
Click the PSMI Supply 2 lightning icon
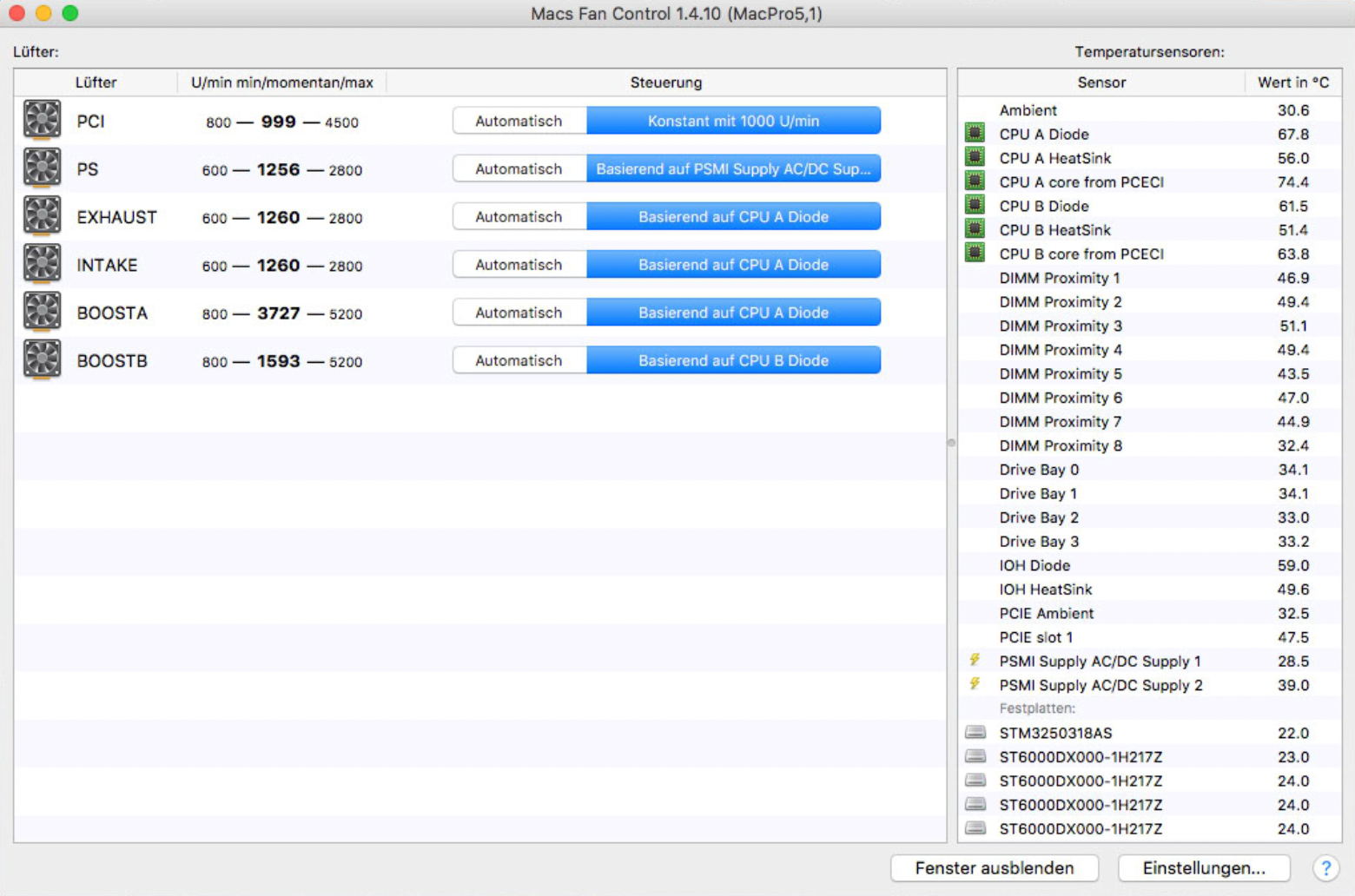point(975,684)
